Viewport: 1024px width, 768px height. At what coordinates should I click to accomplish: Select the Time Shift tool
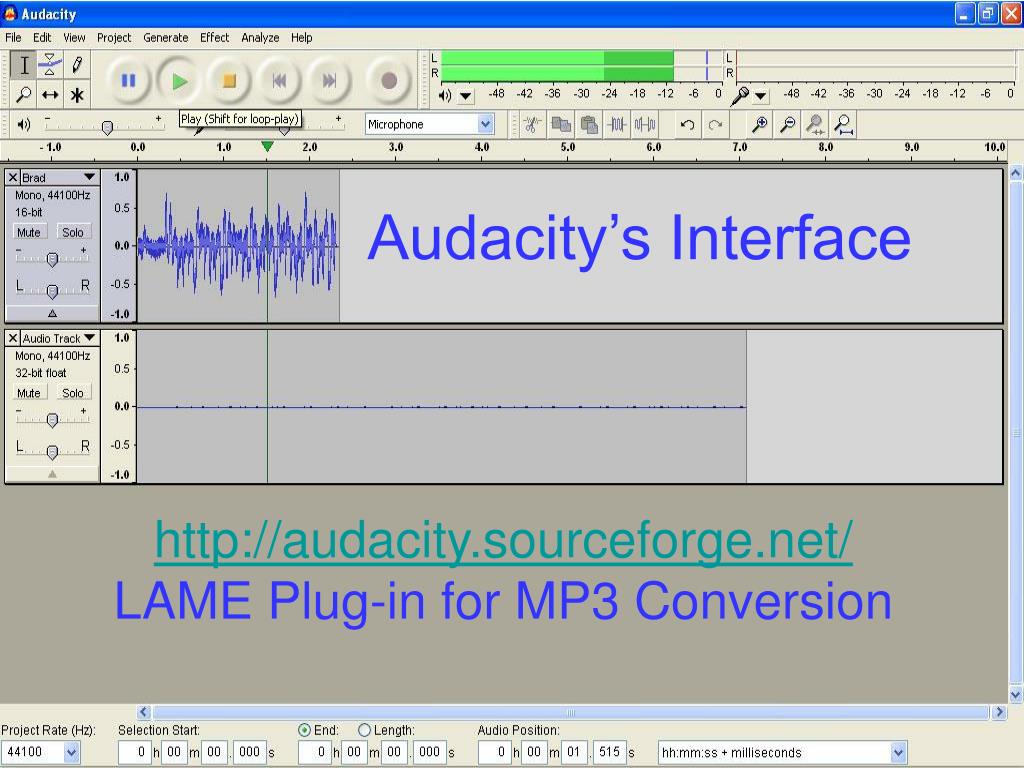click(x=50, y=95)
